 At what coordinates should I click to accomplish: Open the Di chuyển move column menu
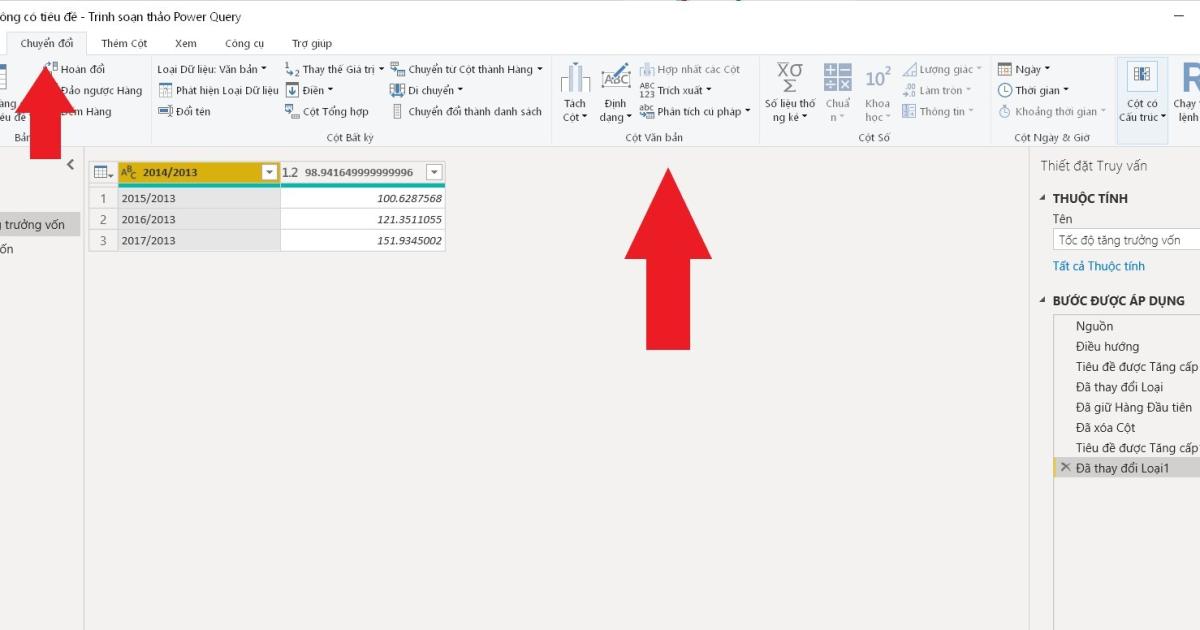click(427, 90)
